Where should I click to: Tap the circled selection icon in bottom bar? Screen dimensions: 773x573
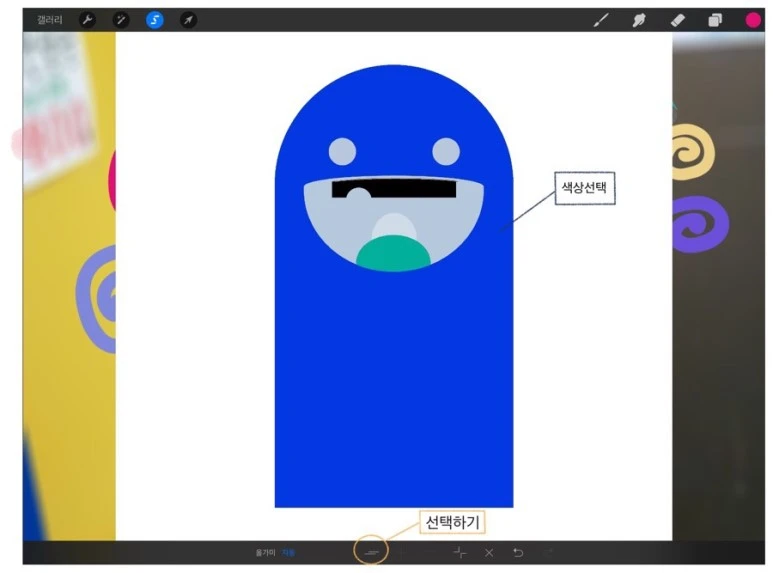(x=371, y=552)
